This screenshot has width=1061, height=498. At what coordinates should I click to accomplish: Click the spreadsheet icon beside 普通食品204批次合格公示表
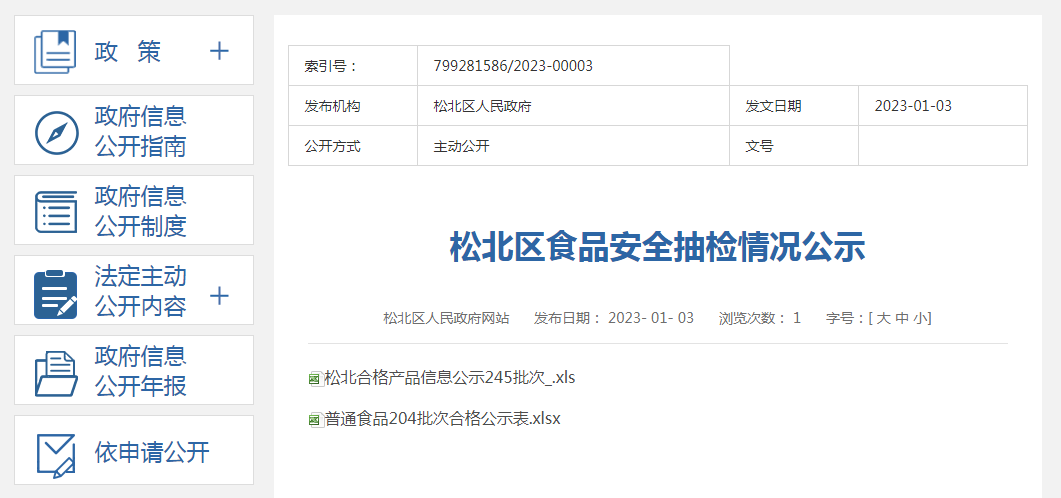tap(315, 420)
